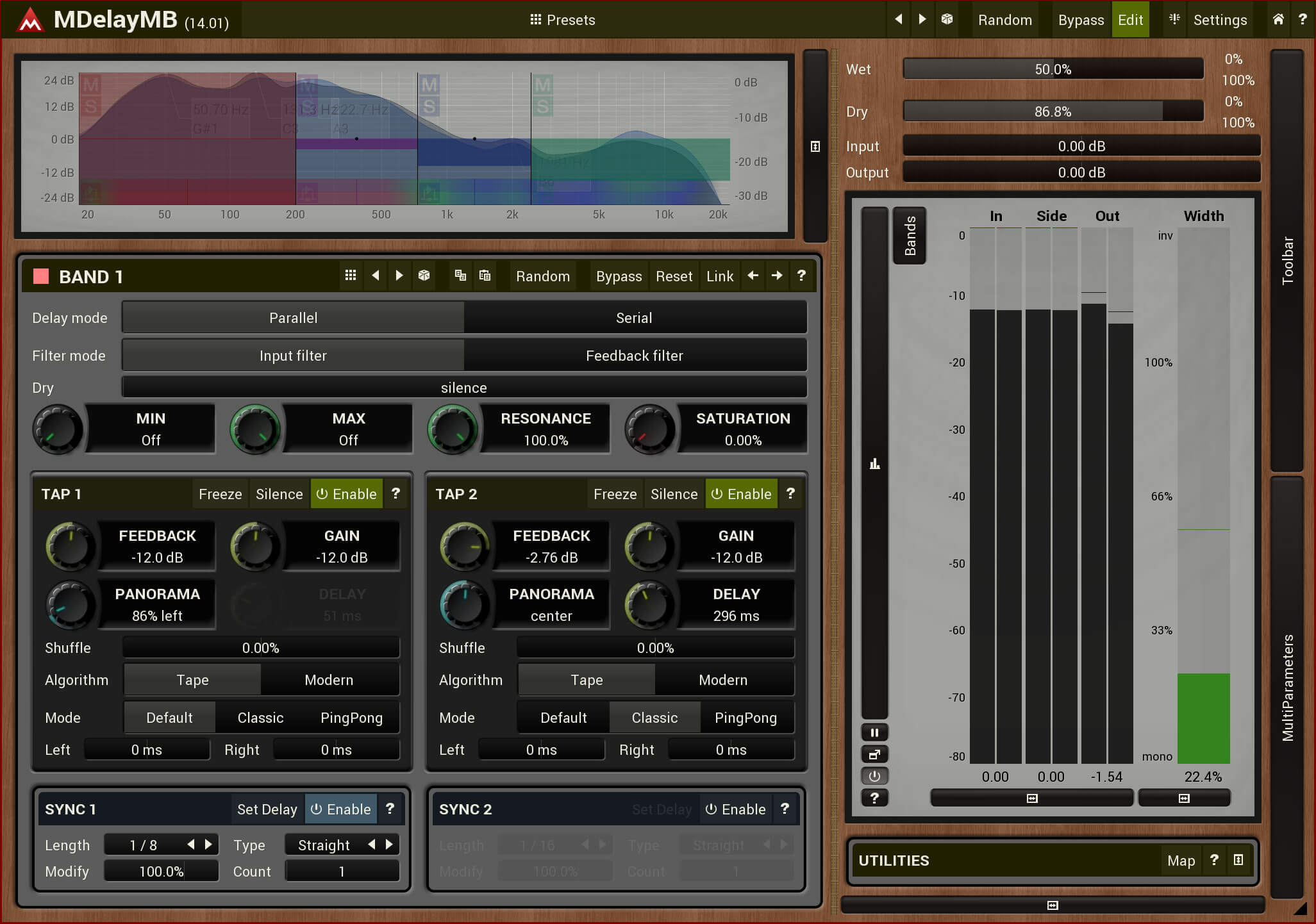Screen dimensions: 1316x924
Task: Open the Utilities Map button
Action: (1181, 861)
